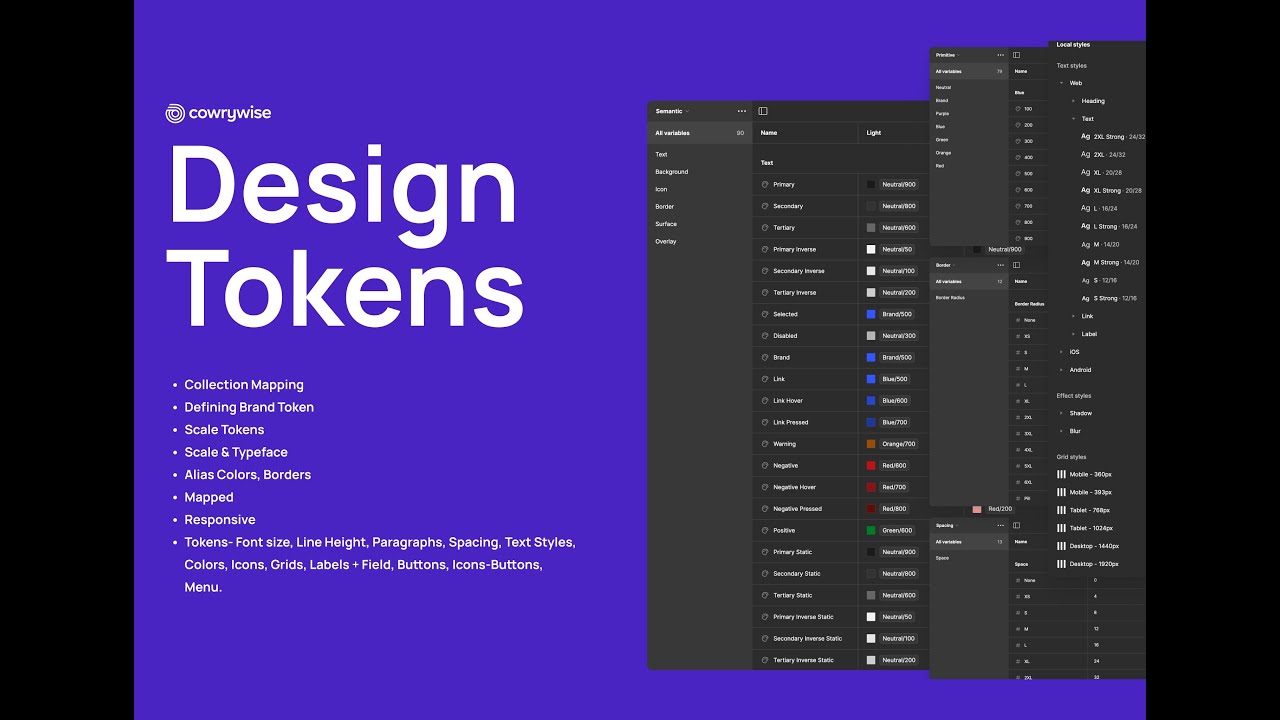The width and height of the screenshot is (1280, 720).
Task: Toggle the sidebar icon in the Semantic panel header
Action: (763, 111)
